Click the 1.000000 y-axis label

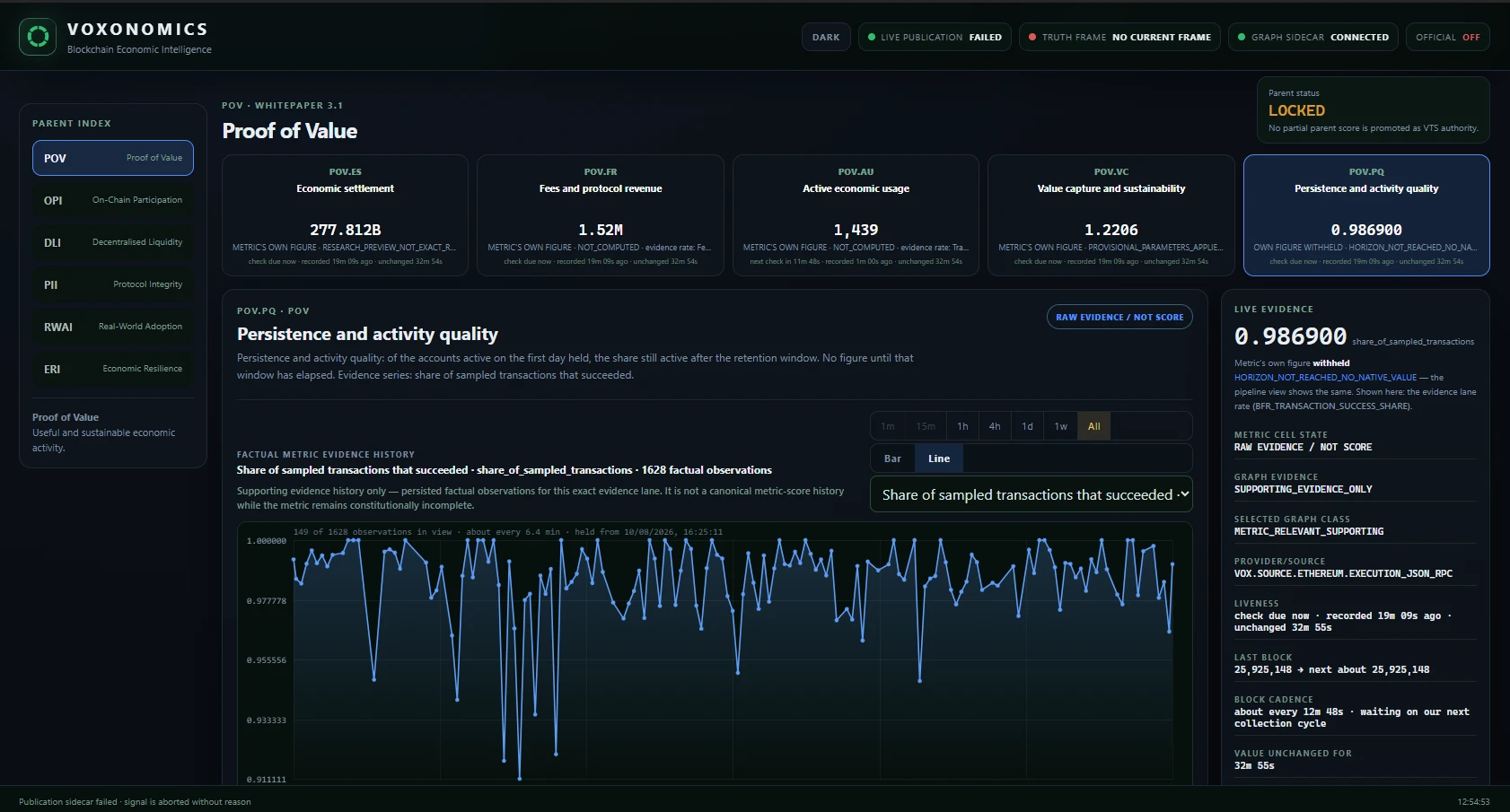coord(267,541)
